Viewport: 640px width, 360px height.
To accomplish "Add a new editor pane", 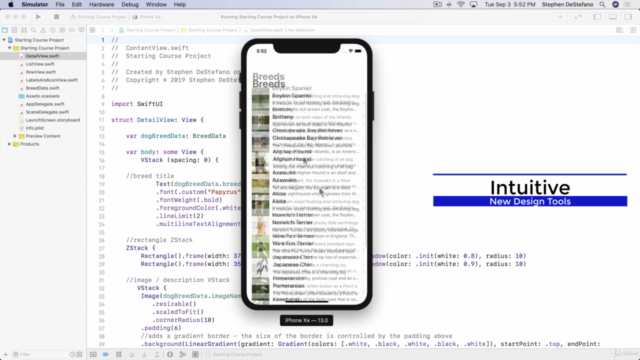I will (x=633, y=30).
